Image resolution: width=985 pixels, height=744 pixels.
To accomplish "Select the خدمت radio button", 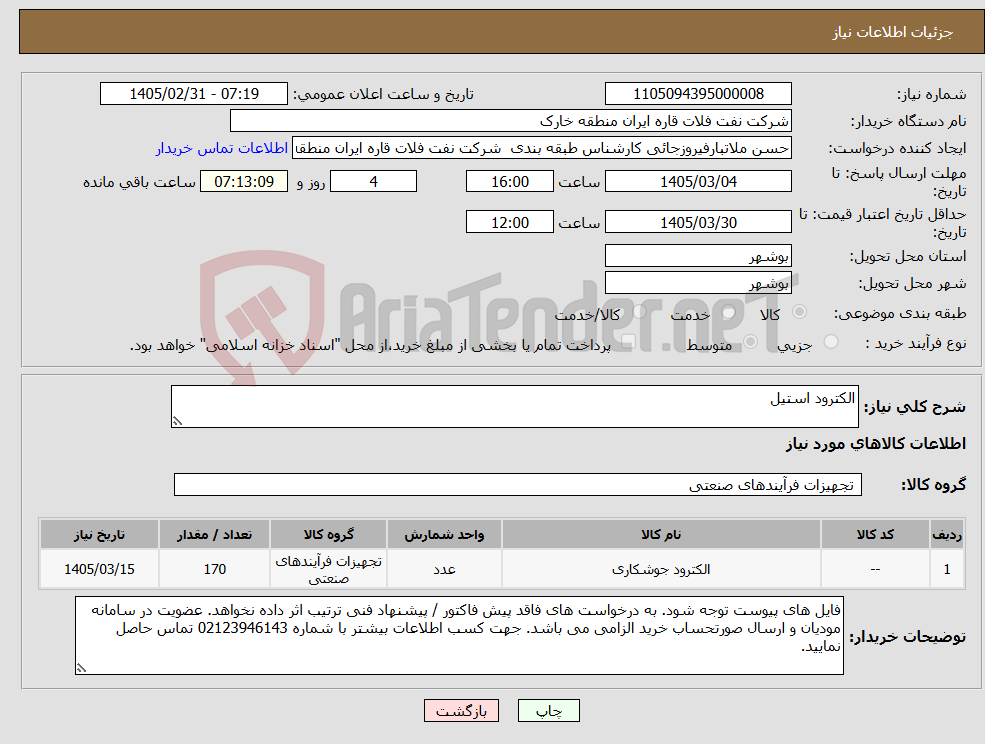I will [729, 312].
